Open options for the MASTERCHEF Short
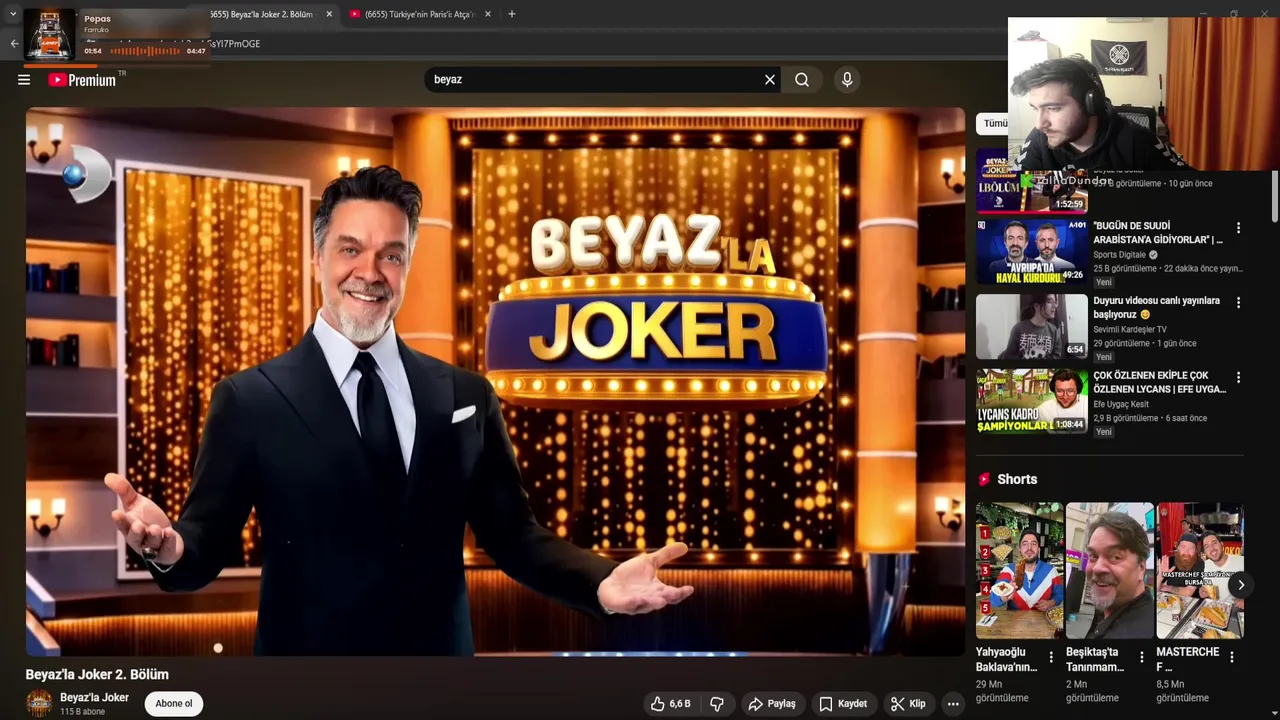 click(x=1232, y=657)
